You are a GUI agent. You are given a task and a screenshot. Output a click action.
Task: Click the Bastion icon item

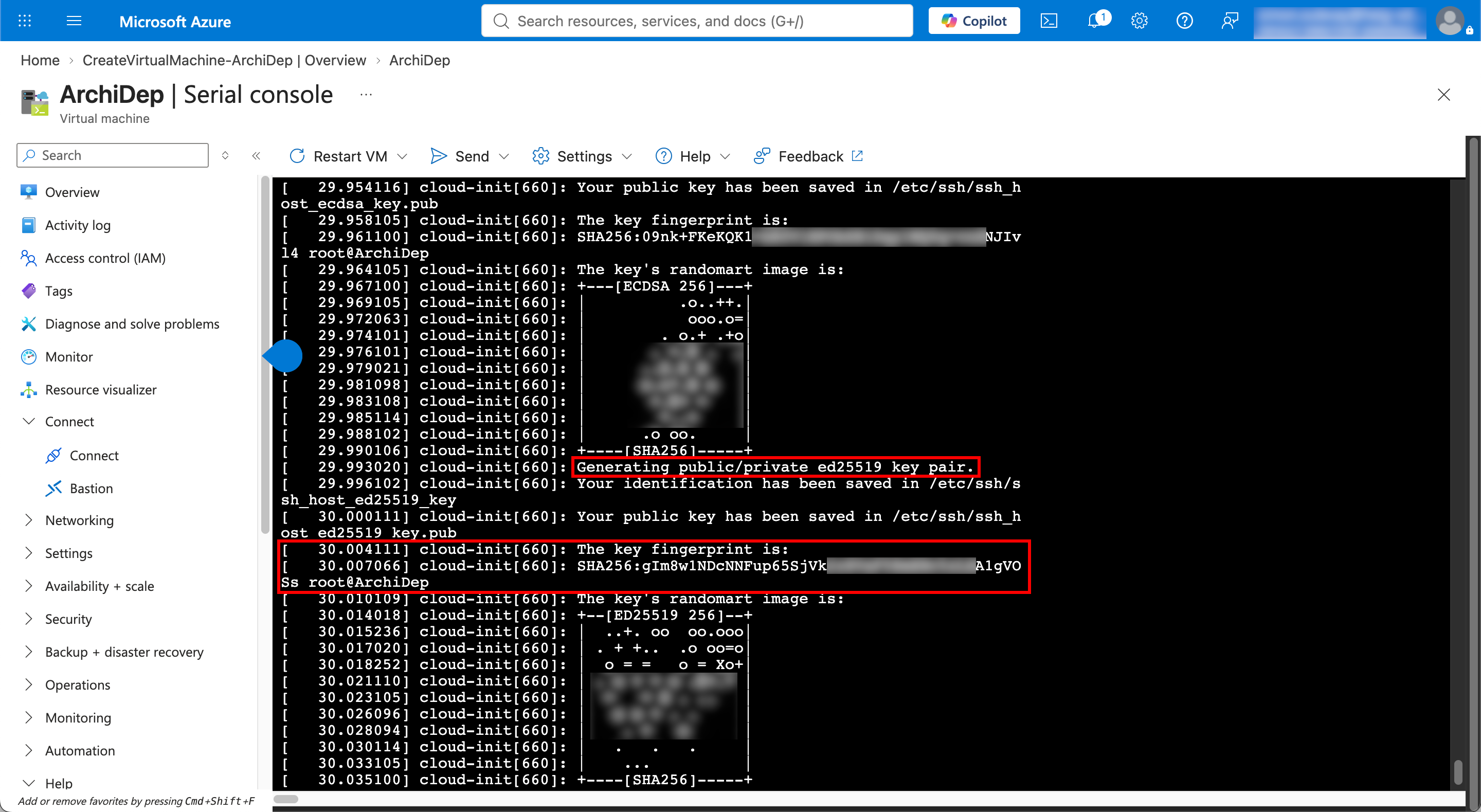click(x=53, y=488)
